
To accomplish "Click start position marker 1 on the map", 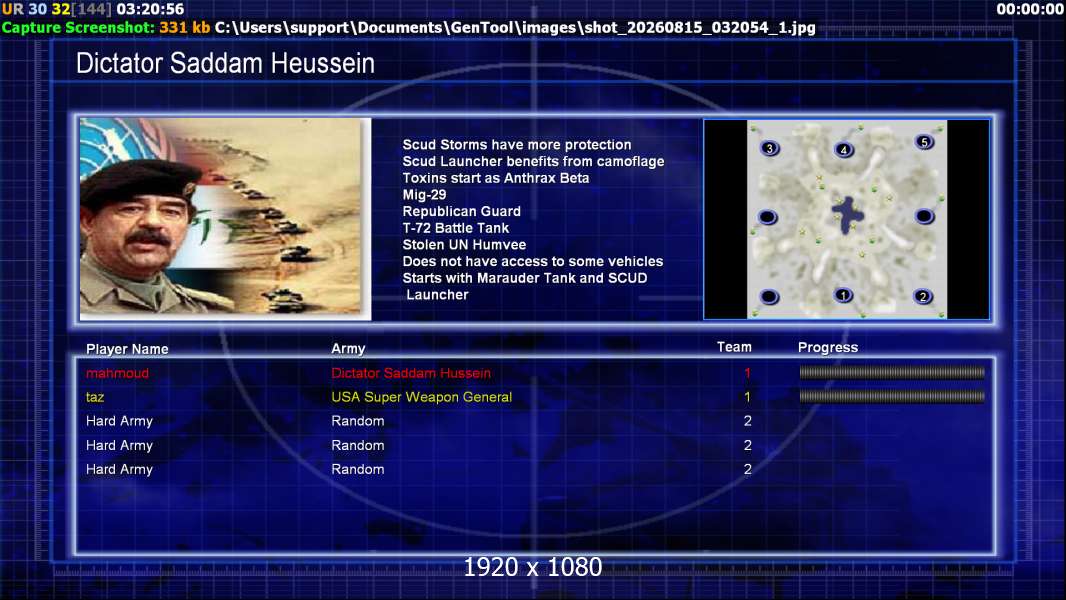I will pos(843,296).
